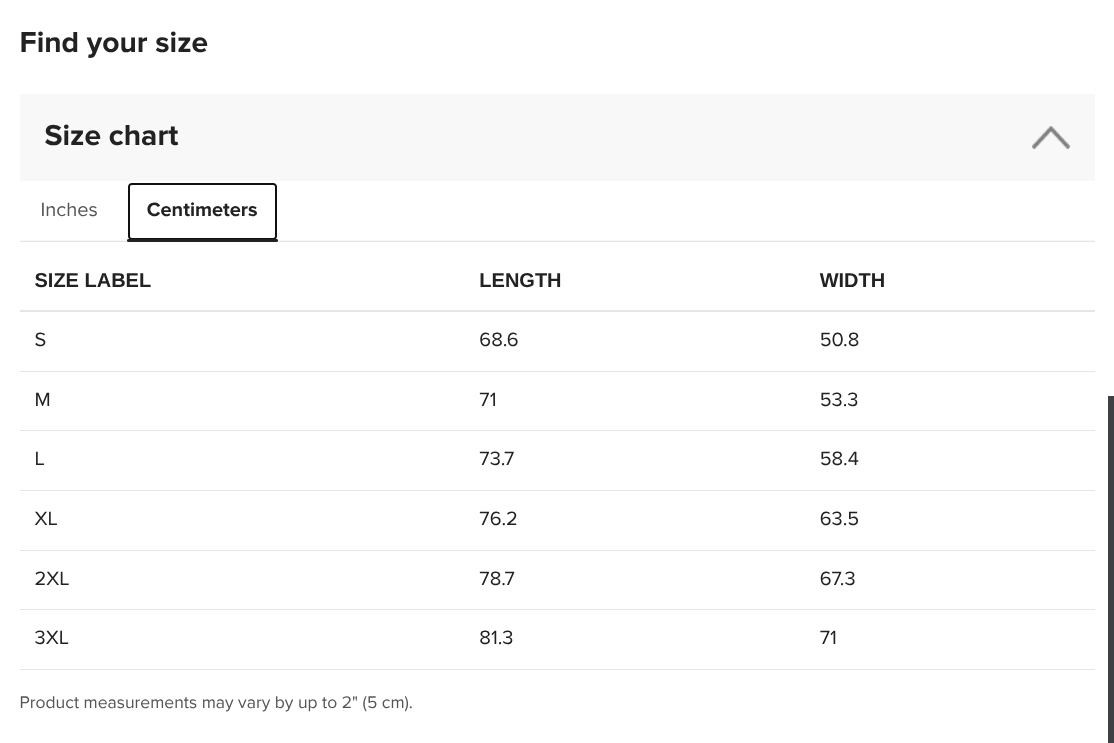Select the XL size row label
The width and height of the screenshot is (1114, 743).
pyautogui.click(x=45, y=519)
